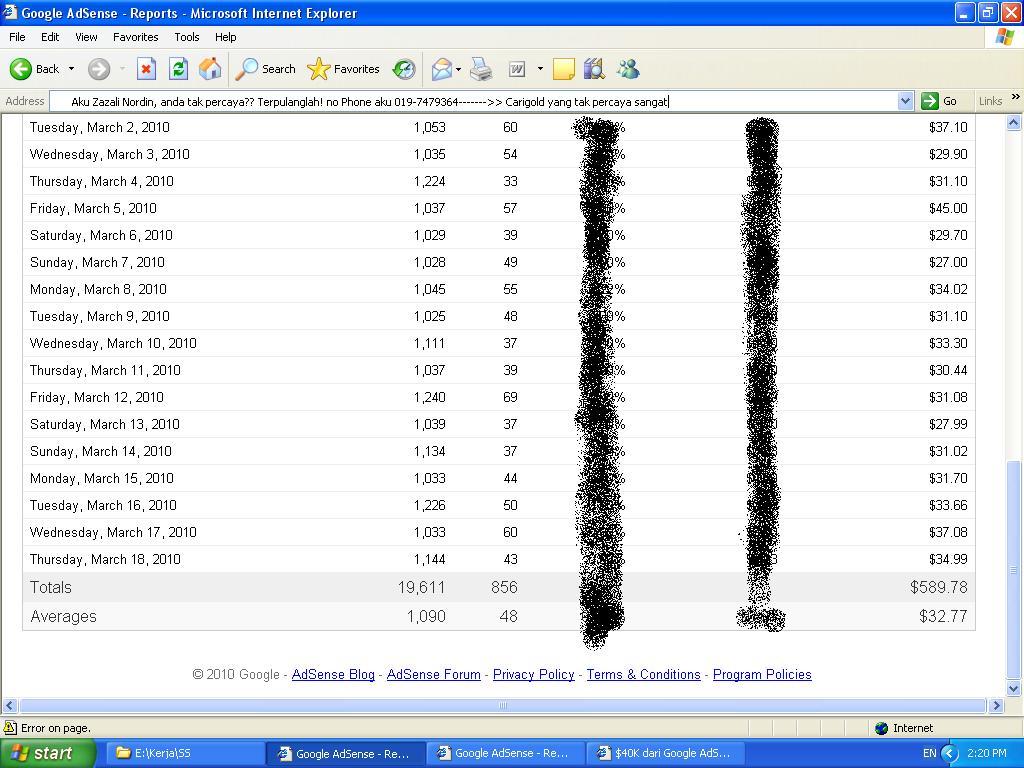Open the Back button history dropdown arrow
The image size is (1024, 768).
[71, 69]
